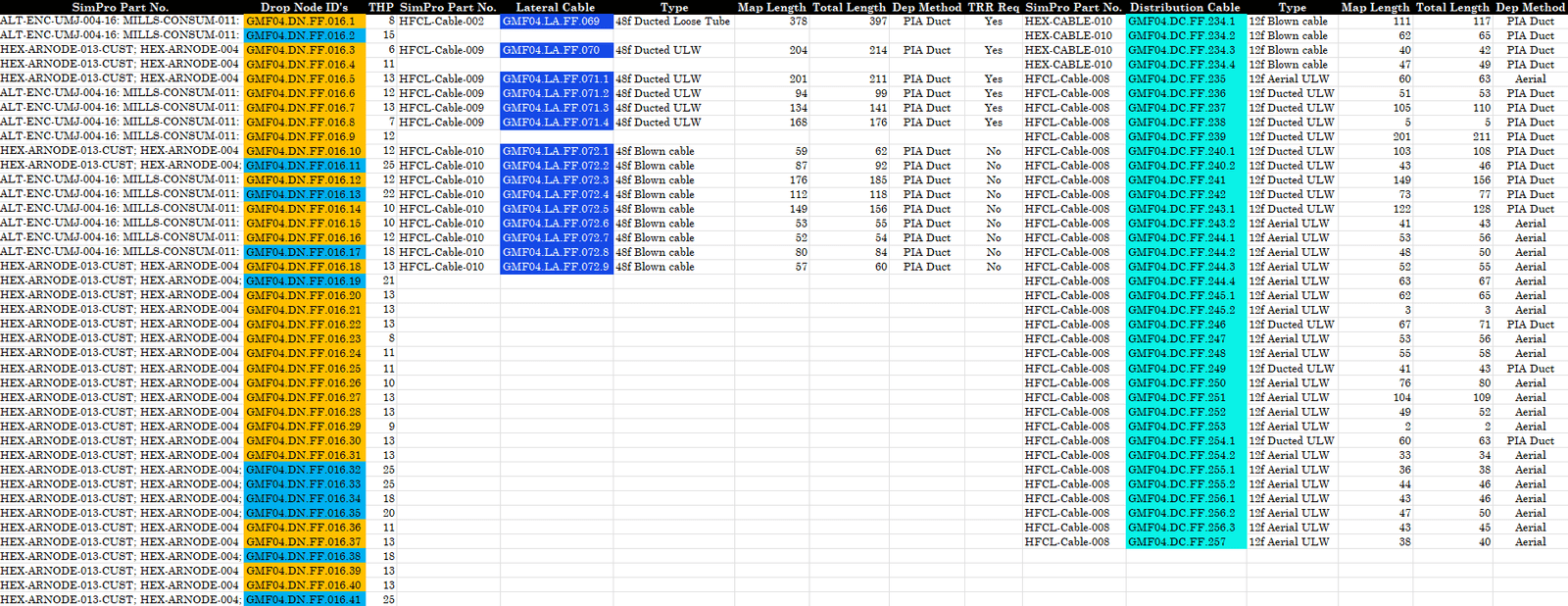Click the Distribution Cable column header
Viewport: 1568px width, 606px height.
[1185, 7]
